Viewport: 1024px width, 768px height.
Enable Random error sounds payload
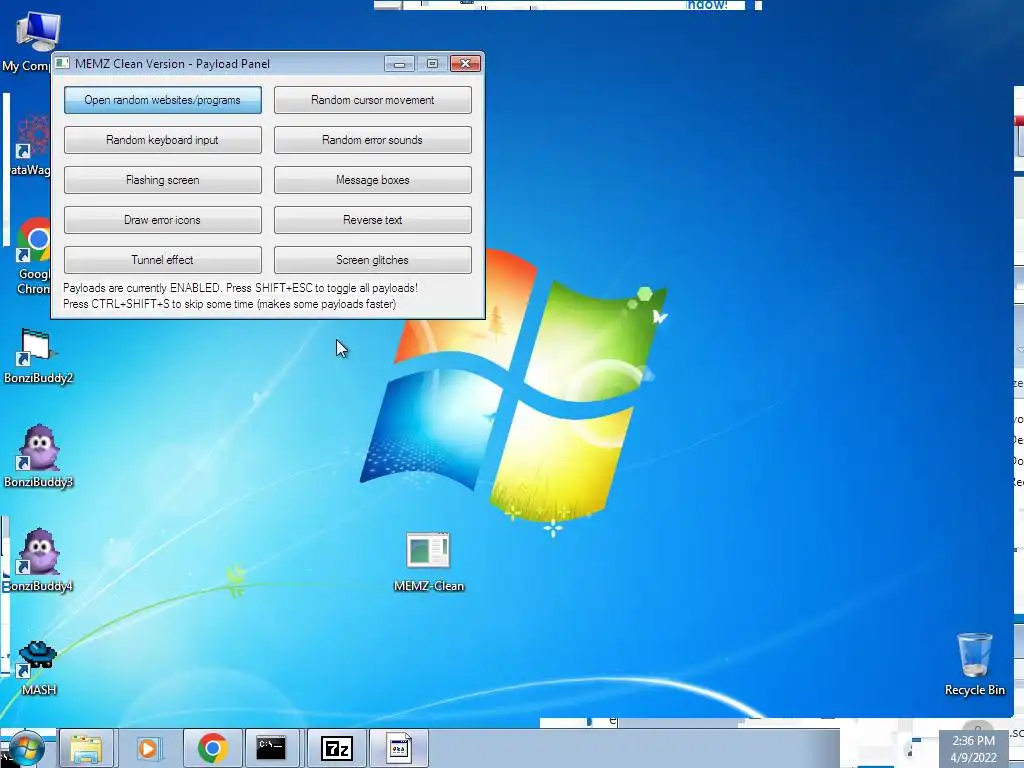(372, 140)
